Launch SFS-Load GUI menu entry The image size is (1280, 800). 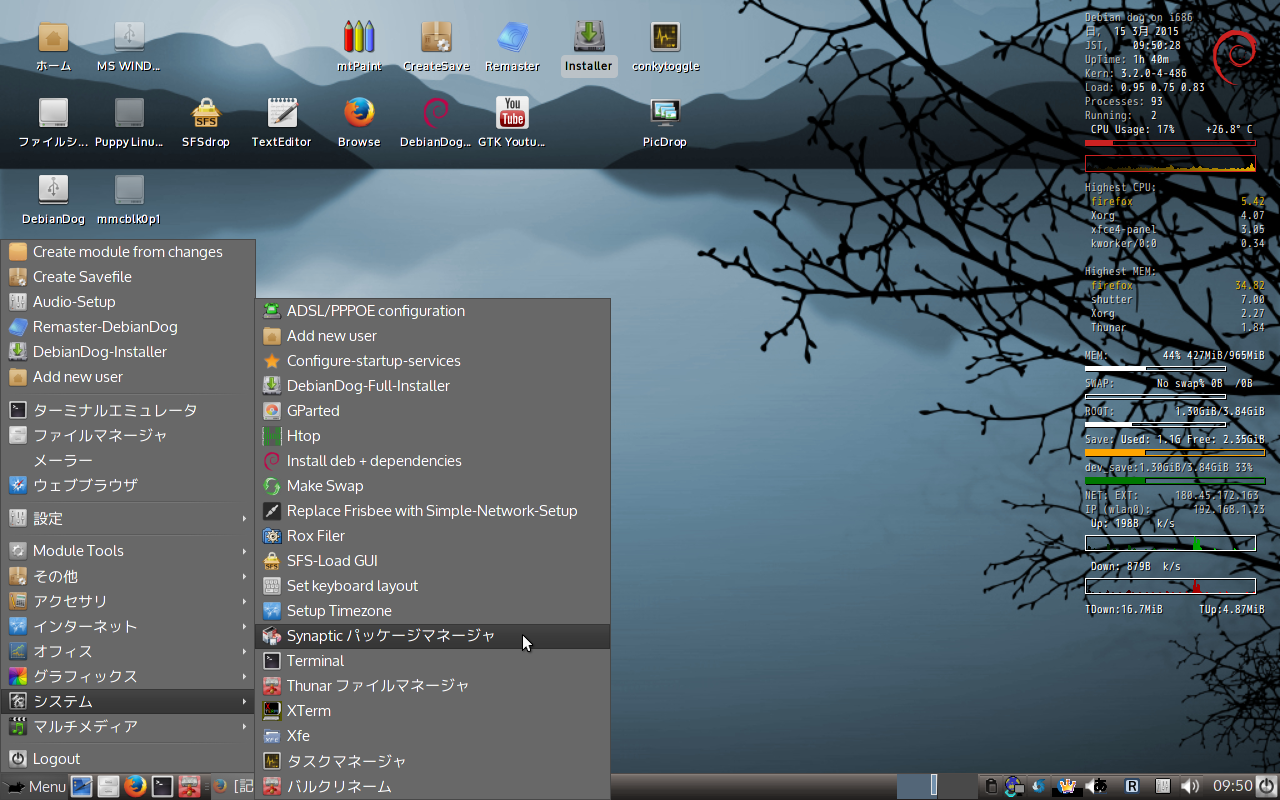[x=433, y=561]
